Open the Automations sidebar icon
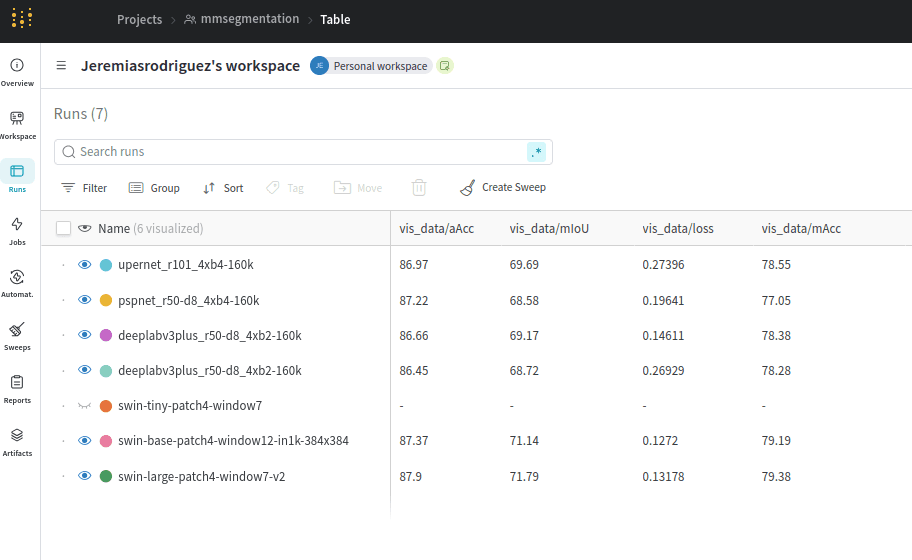Screen dimensions: 912x560 [x=17, y=283]
